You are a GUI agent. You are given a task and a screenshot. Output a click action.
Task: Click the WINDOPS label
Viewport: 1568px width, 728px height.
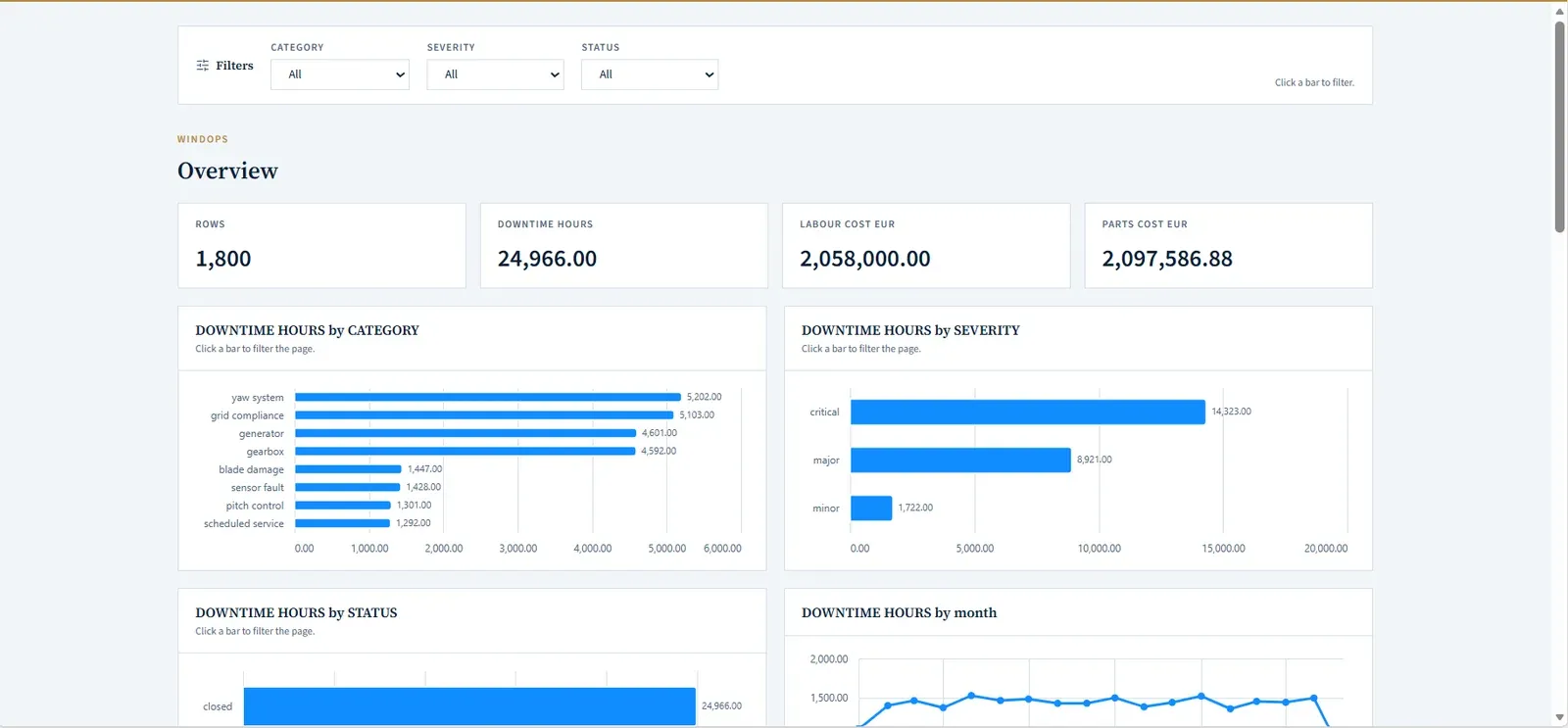point(203,139)
